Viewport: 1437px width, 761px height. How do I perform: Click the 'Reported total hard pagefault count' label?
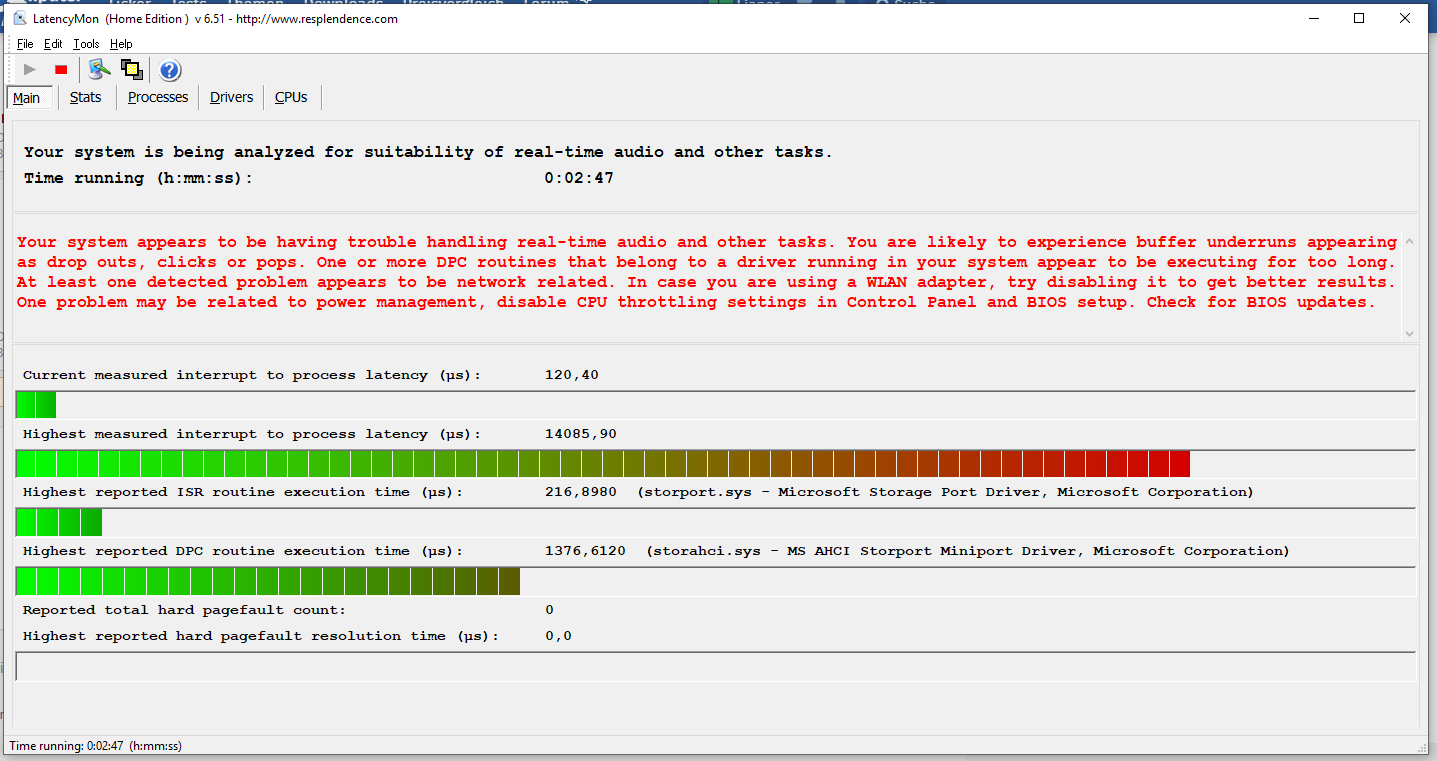184,610
